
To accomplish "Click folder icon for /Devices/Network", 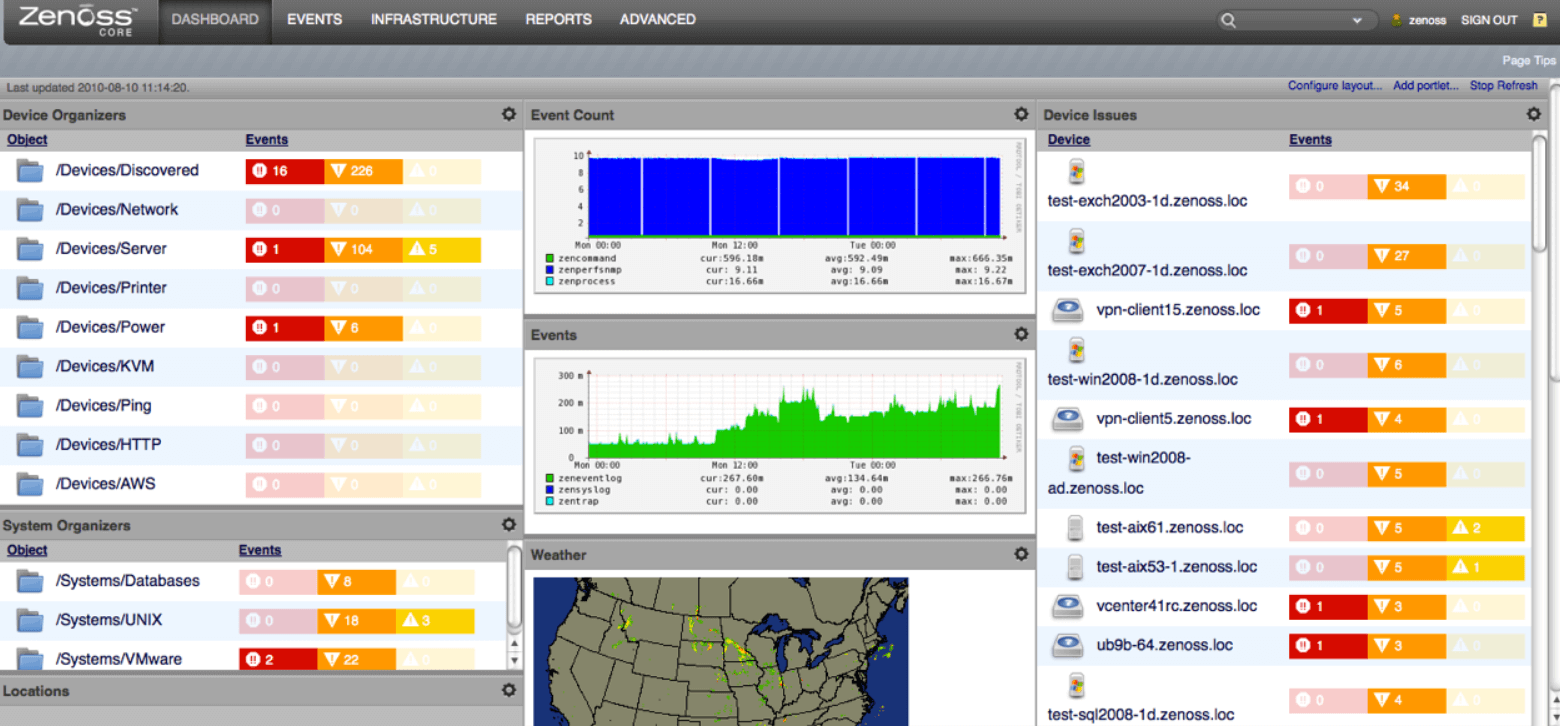I will [30, 210].
